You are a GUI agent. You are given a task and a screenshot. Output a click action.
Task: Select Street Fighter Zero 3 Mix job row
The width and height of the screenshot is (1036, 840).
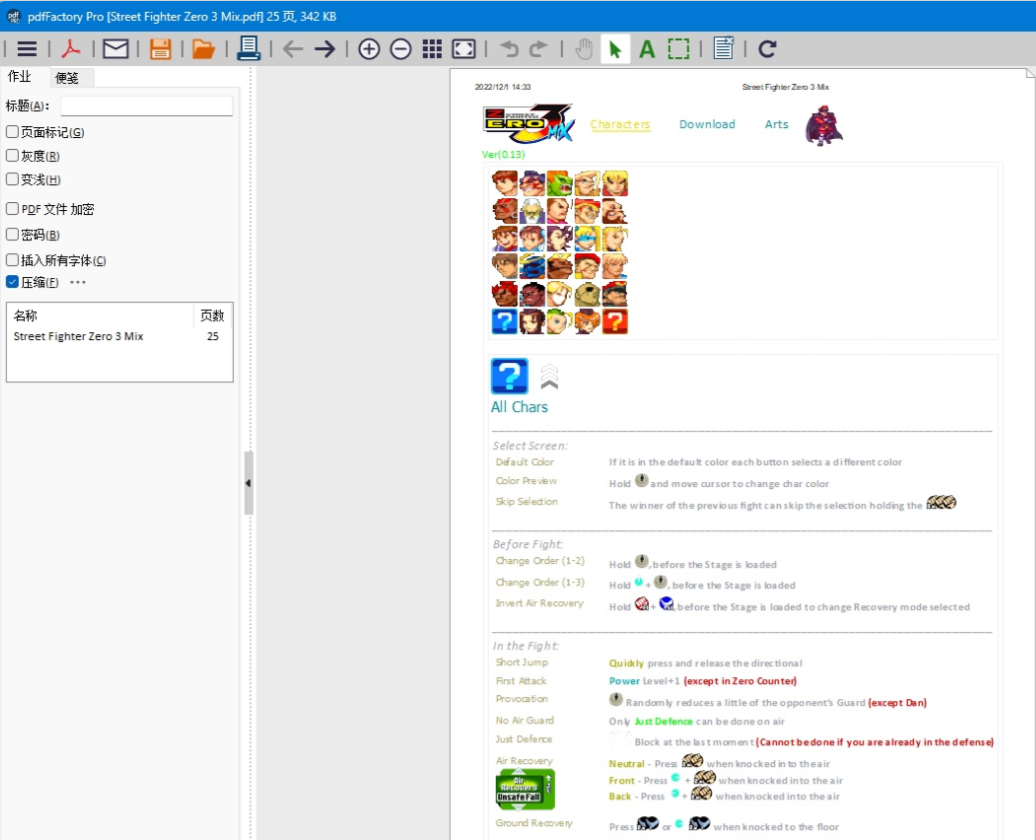[119, 336]
